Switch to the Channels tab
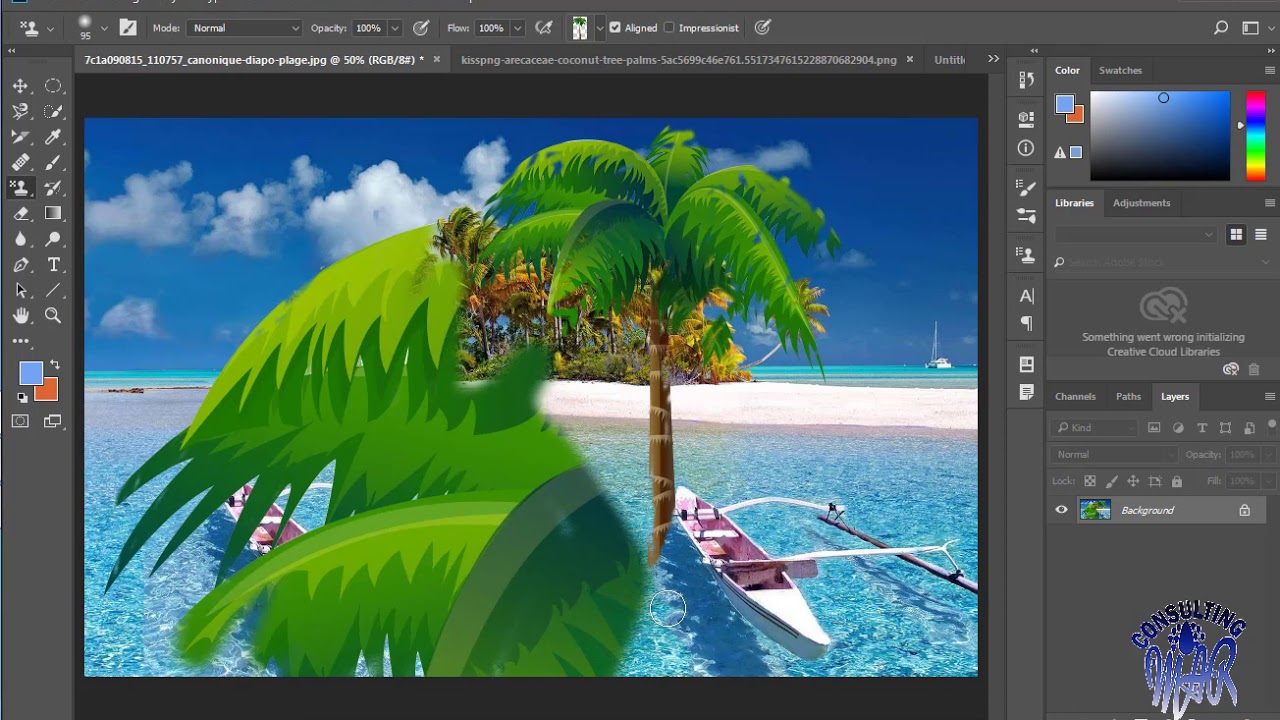1280x720 pixels. click(1075, 397)
